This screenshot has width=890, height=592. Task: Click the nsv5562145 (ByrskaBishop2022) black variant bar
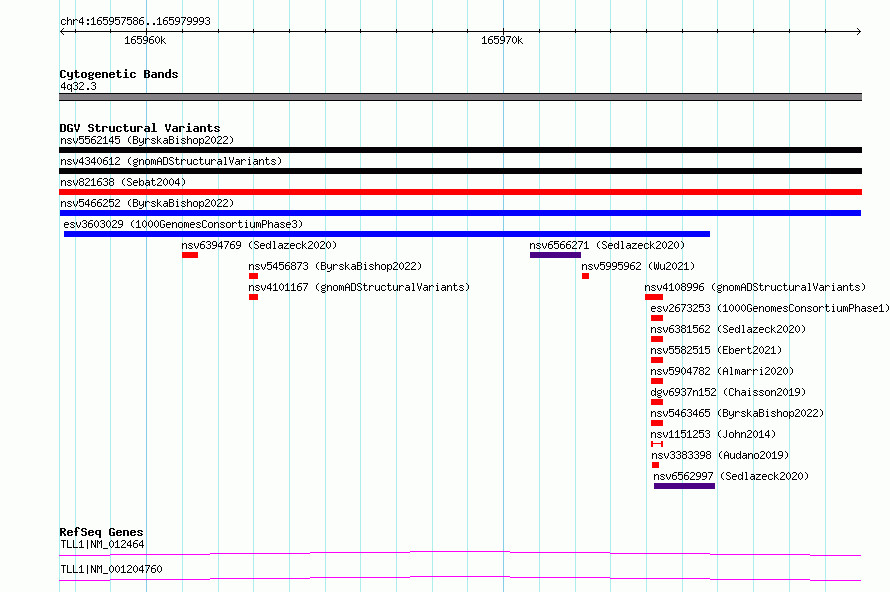coord(460,150)
